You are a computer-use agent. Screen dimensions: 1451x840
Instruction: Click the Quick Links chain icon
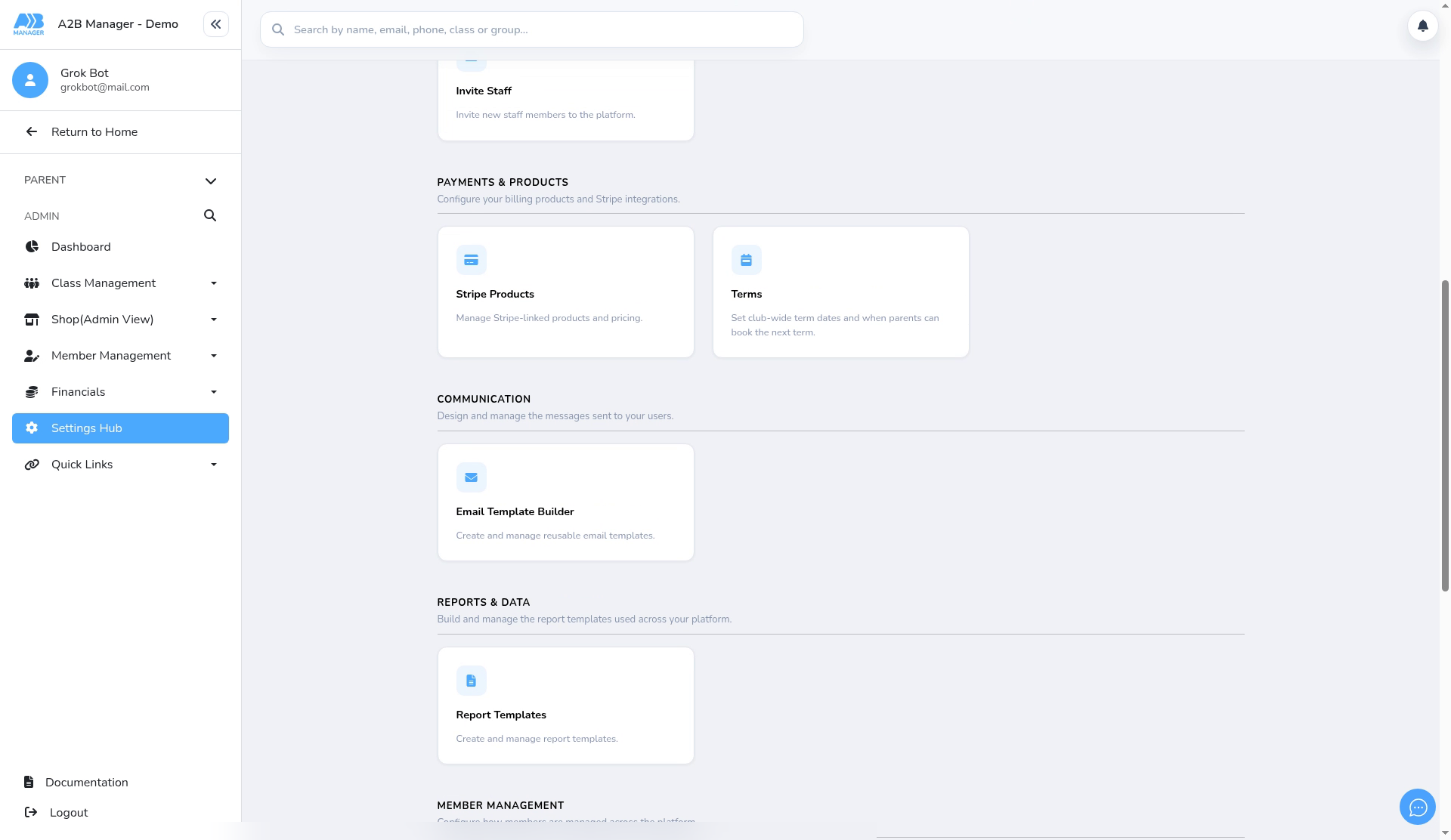32,465
